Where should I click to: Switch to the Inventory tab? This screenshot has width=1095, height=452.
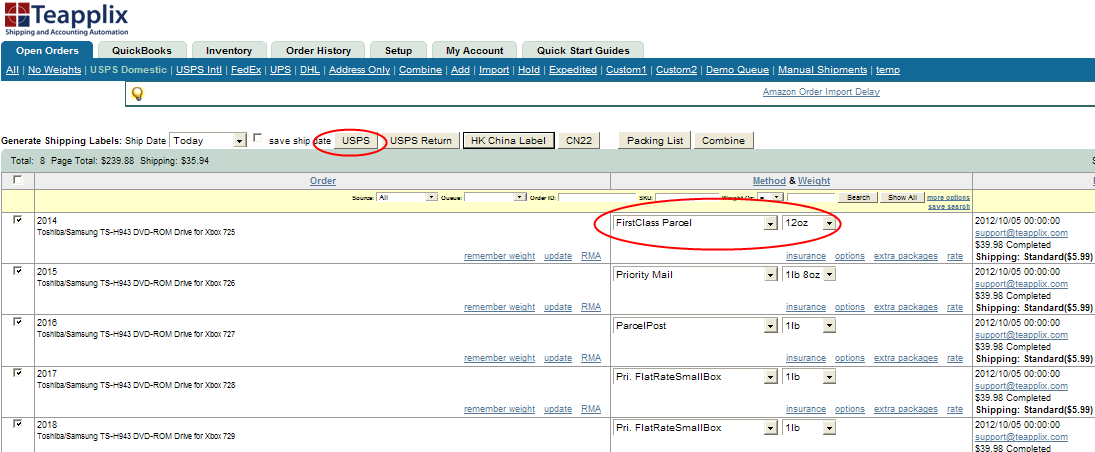[x=229, y=50]
